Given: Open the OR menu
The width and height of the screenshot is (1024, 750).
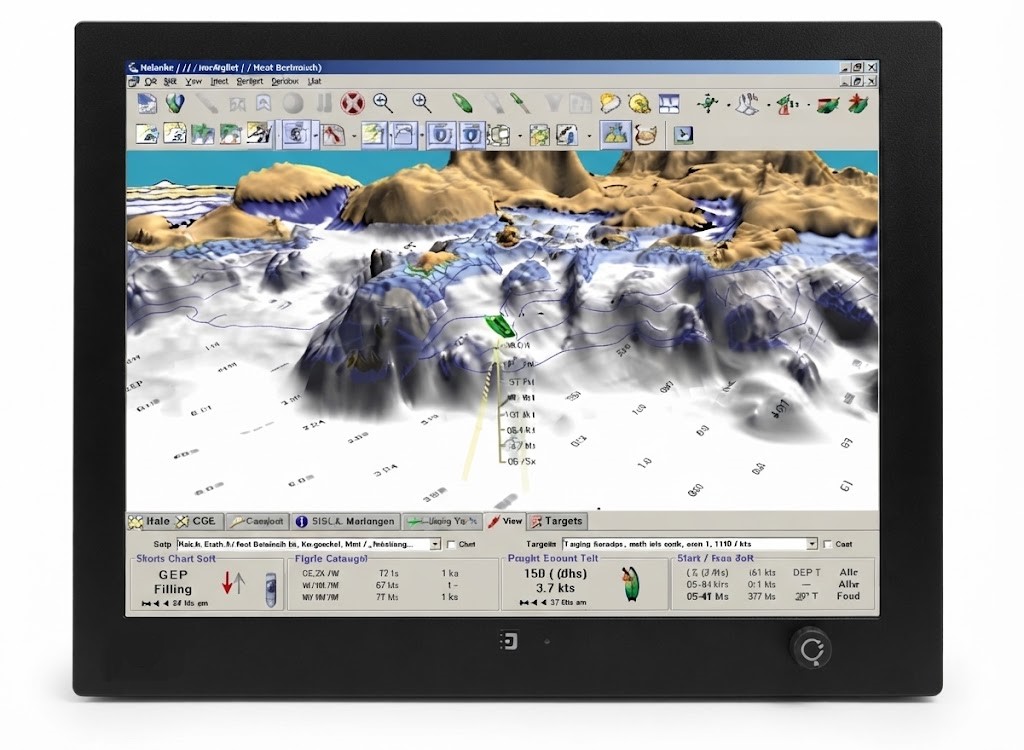Looking at the screenshot, I should point(150,82).
